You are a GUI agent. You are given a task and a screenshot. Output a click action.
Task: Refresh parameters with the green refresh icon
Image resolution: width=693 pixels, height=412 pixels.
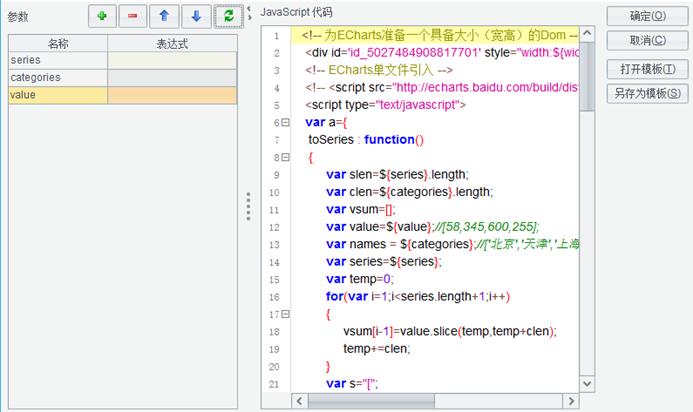[x=228, y=16]
